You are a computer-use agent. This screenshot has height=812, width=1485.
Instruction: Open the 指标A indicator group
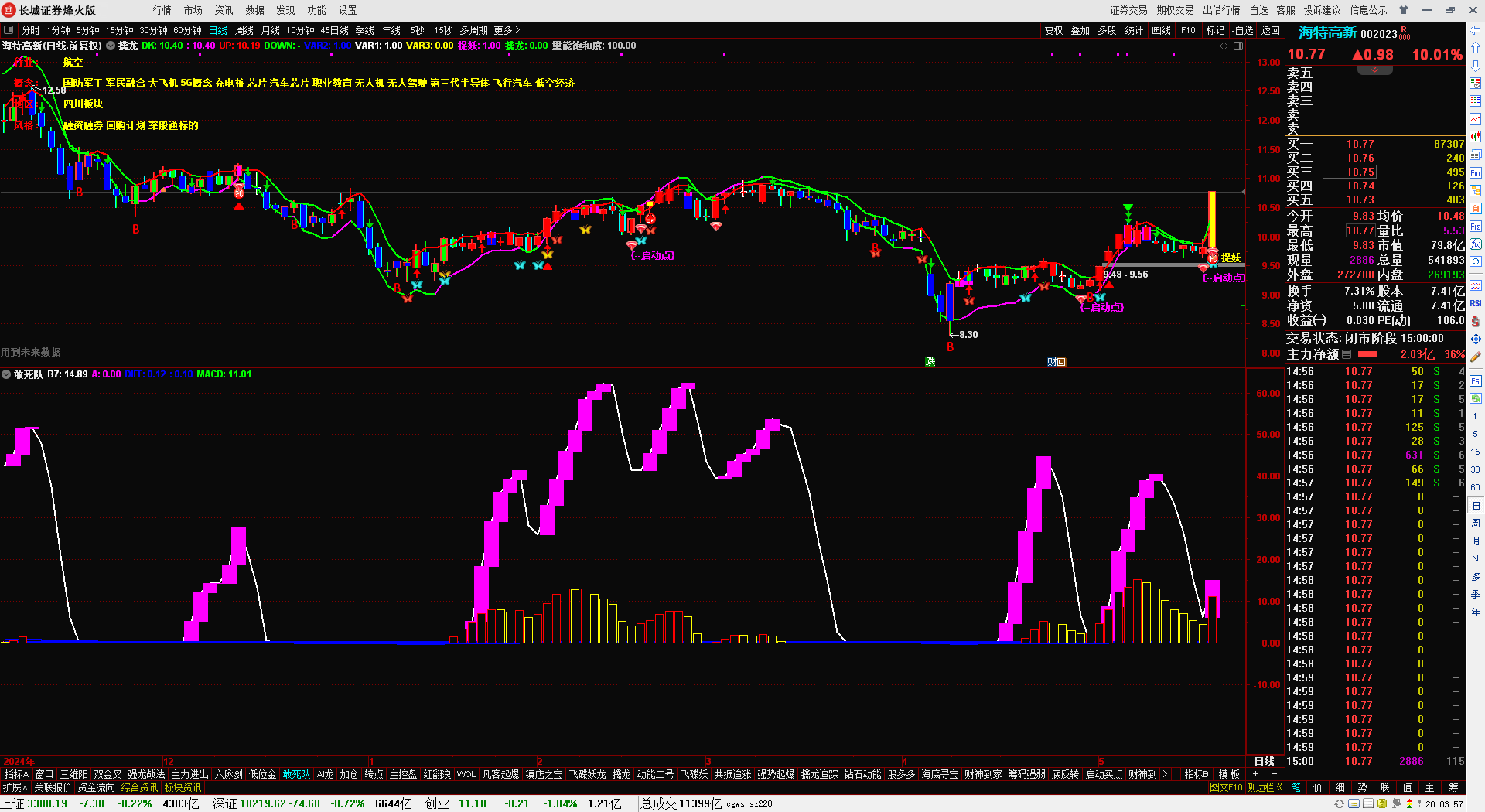click(16, 774)
